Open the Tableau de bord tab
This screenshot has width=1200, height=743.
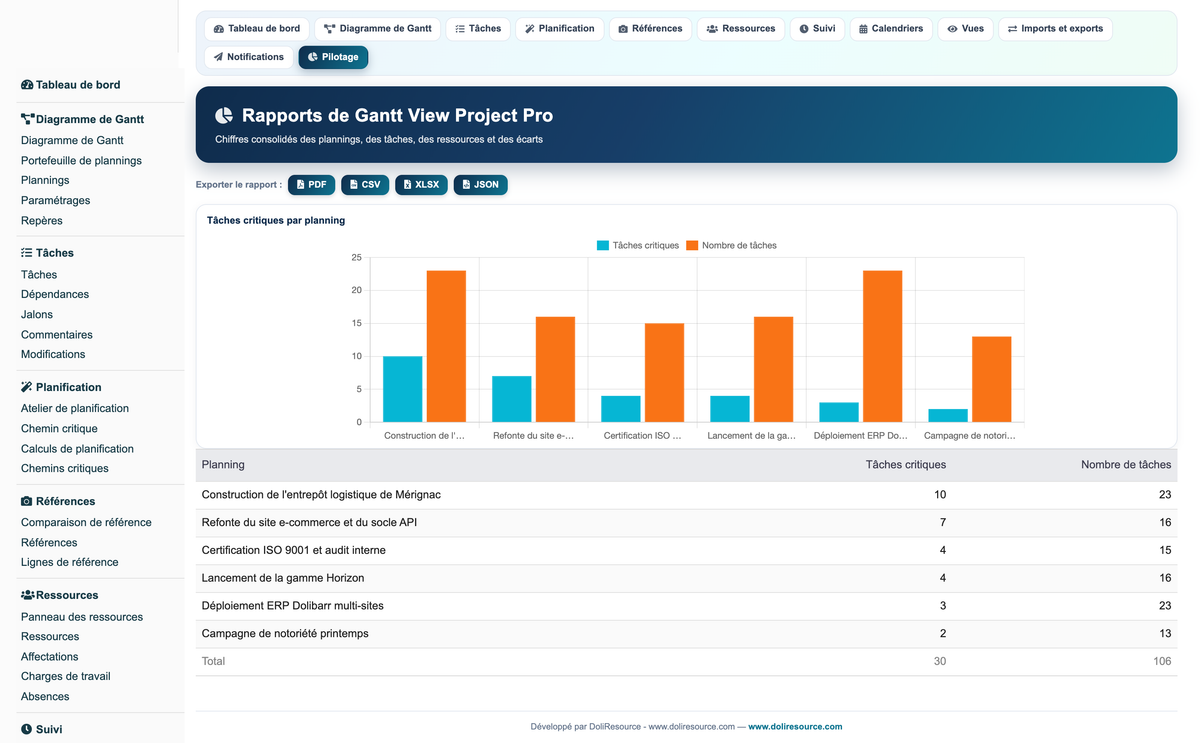pos(255,29)
